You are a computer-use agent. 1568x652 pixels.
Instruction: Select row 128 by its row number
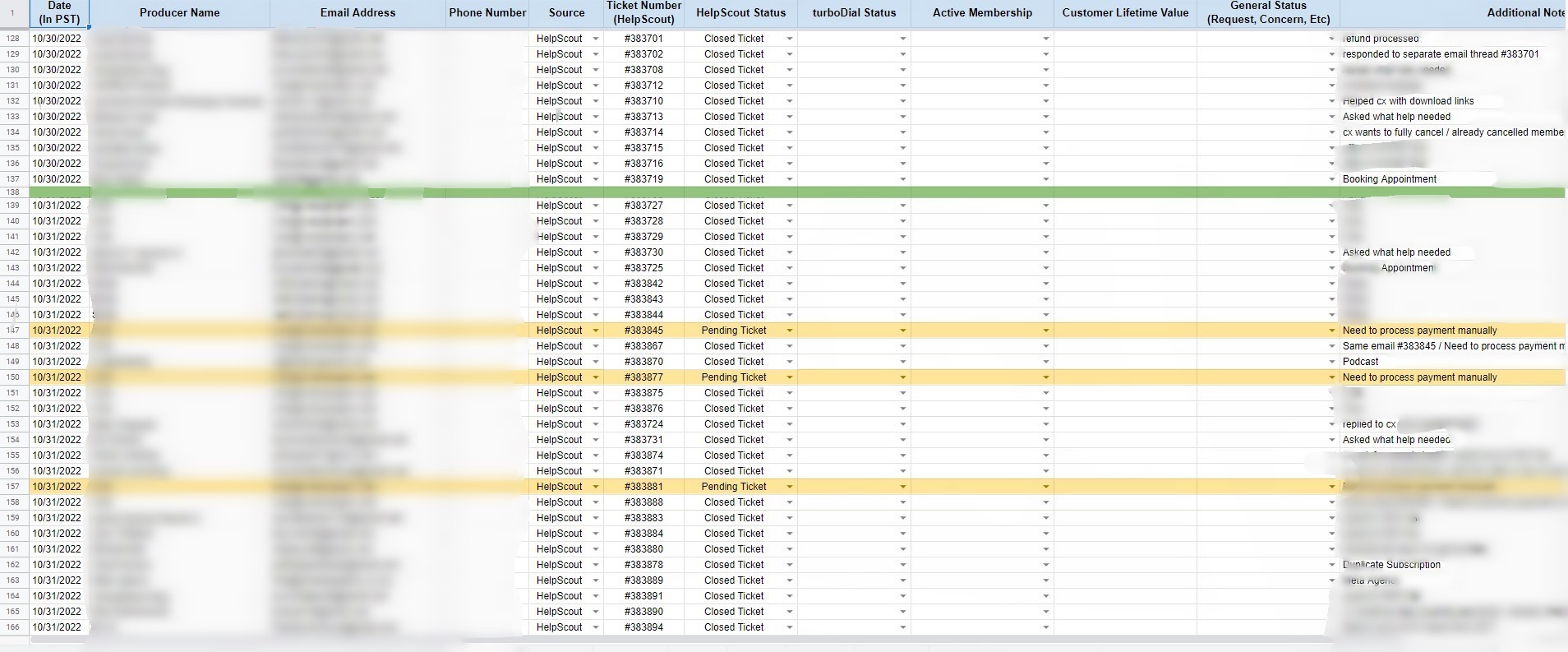coord(13,39)
